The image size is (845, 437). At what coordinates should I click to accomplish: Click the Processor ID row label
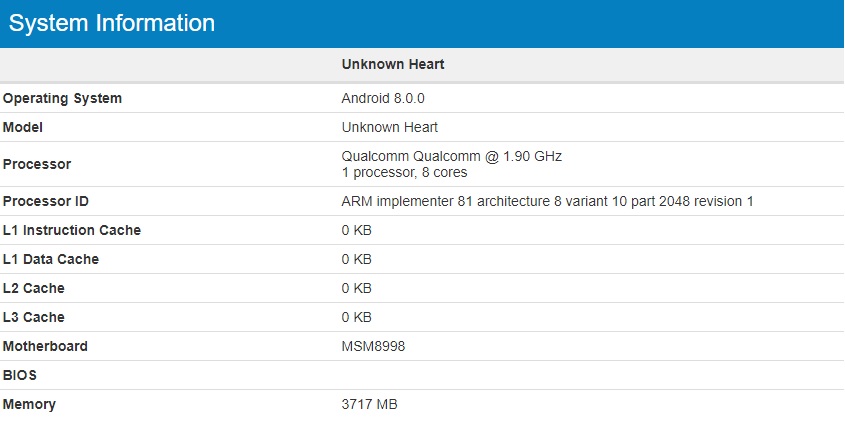46,202
